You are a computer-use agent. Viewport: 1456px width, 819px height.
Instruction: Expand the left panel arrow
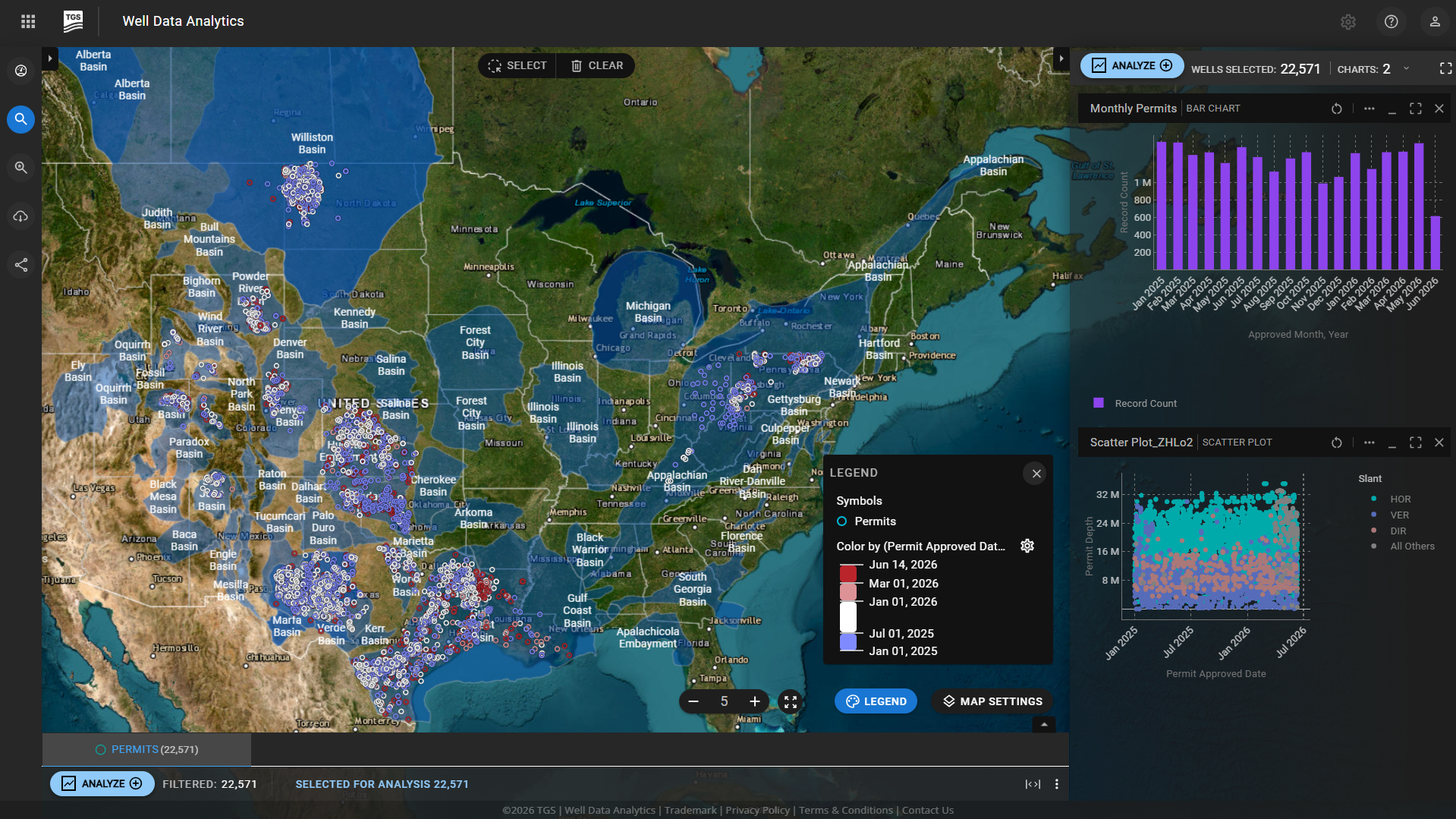point(50,58)
